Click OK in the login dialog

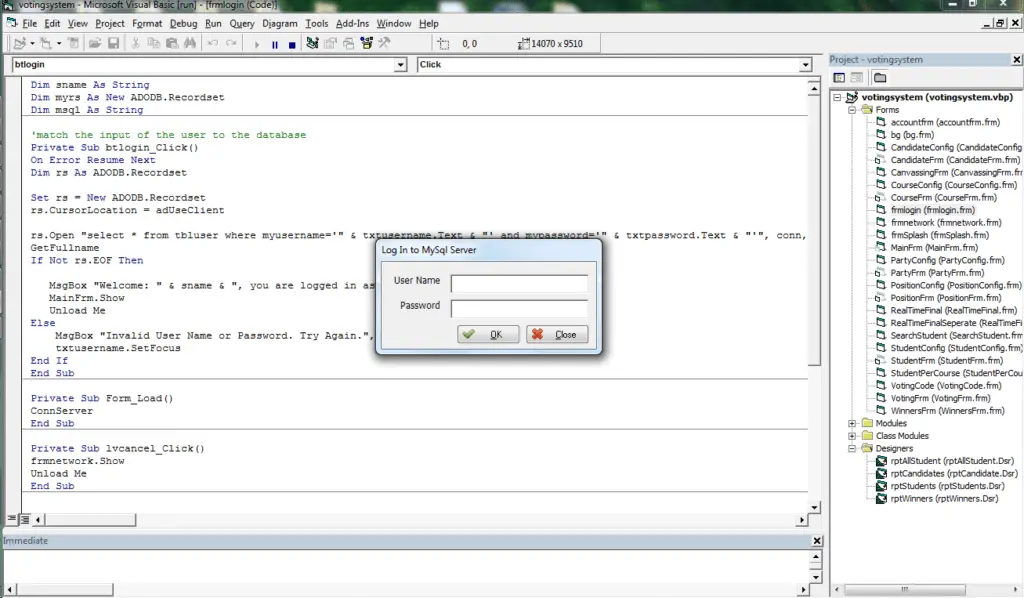pyautogui.click(x=486, y=335)
